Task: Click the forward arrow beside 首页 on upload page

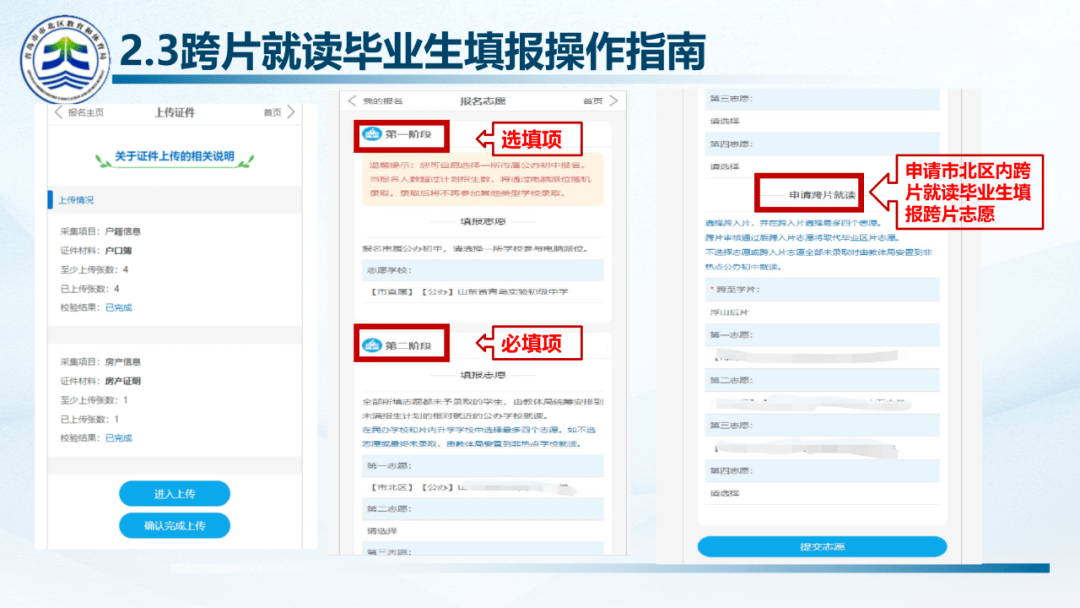Action: pyautogui.click(x=290, y=112)
